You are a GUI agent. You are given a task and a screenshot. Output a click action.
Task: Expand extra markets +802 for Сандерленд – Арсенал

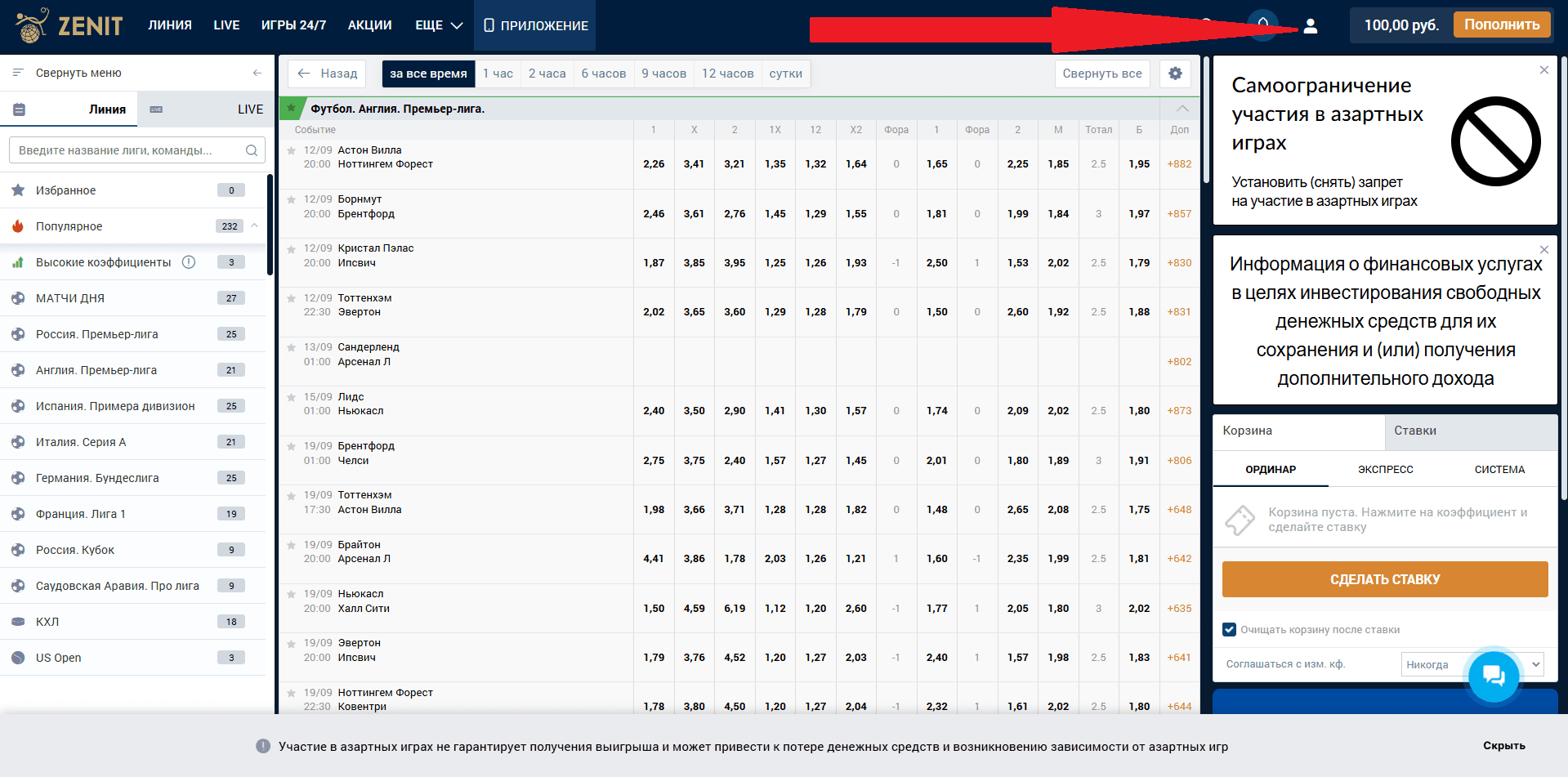1179,362
